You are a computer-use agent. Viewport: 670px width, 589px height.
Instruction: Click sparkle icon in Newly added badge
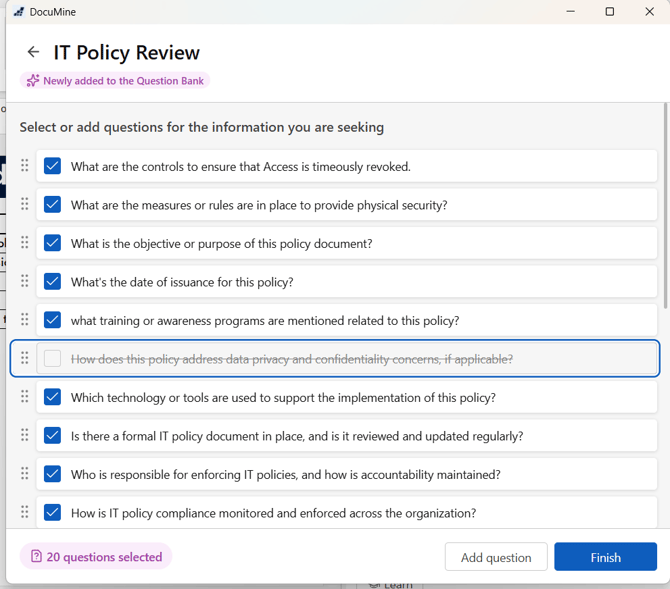(32, 81)
